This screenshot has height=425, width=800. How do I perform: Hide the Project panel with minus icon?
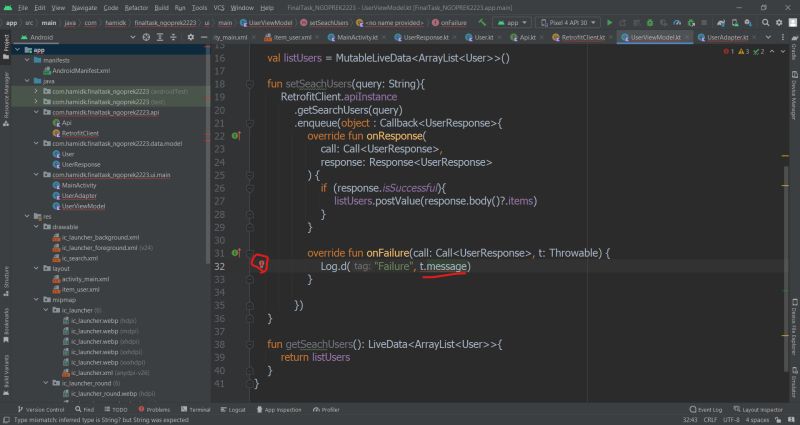[204, 37]
